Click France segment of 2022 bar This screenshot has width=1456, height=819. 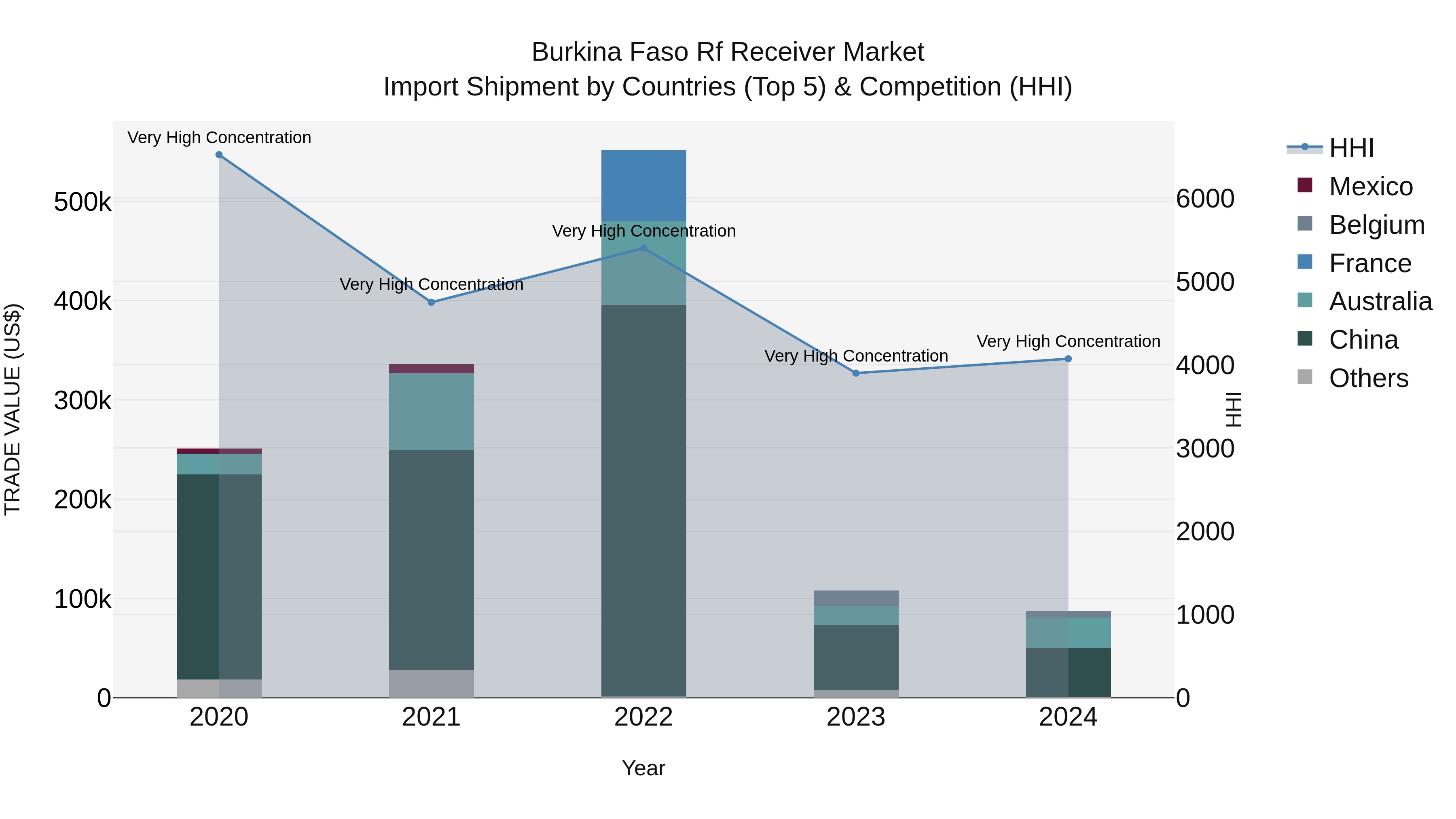pyautogui.click(x=644, y=185)
